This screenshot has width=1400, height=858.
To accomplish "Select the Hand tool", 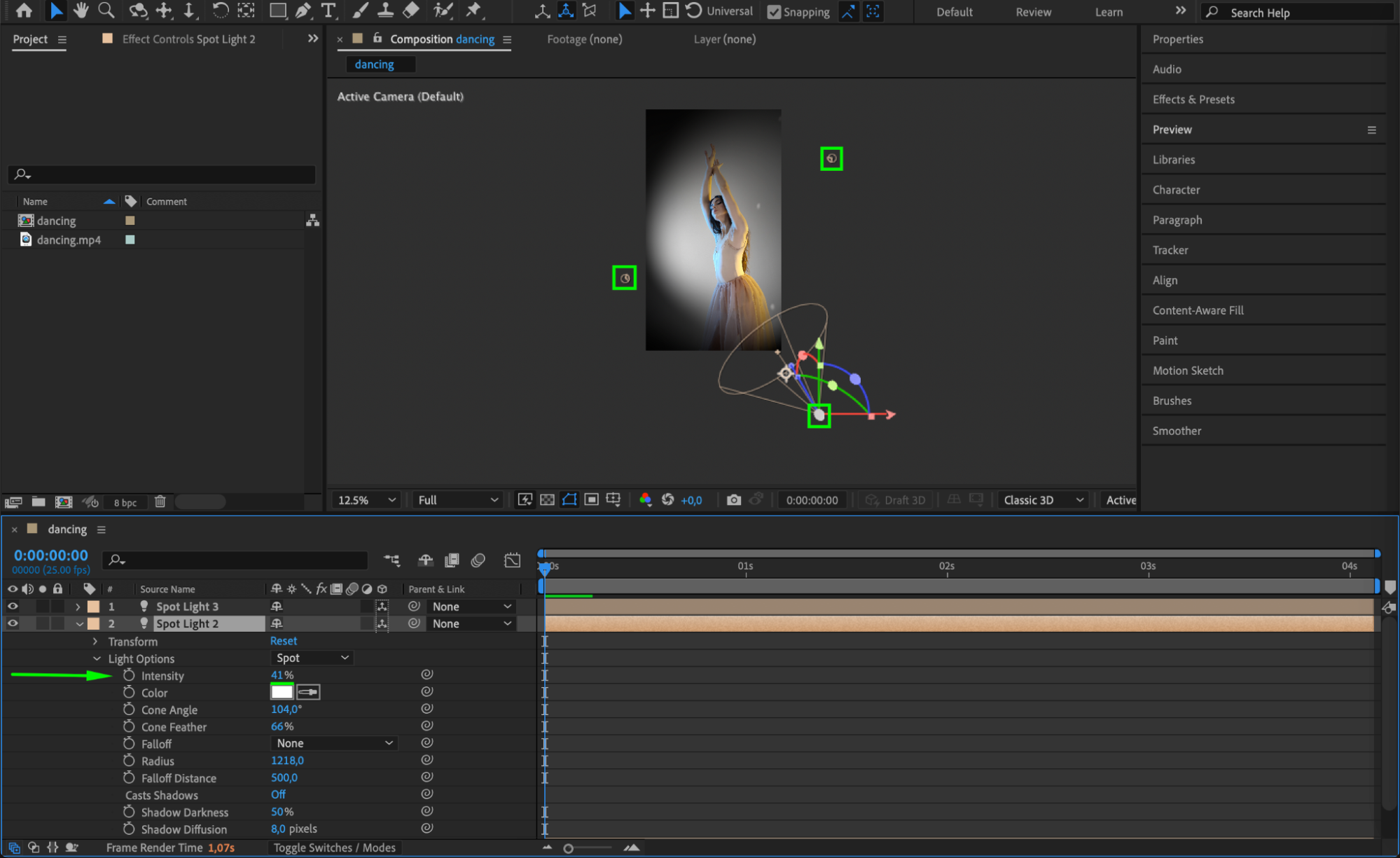I will [81, 11].
